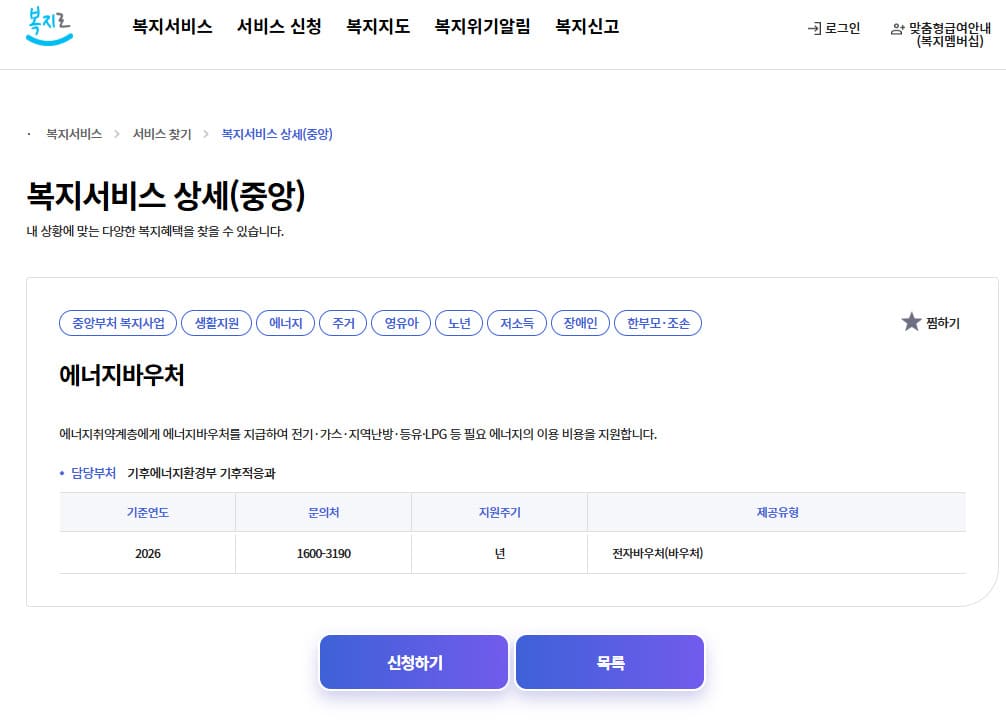The width and height of the screenshot is (1006, 726).
Task: Select the 에너지 tag
Action: tap(286, 323)
